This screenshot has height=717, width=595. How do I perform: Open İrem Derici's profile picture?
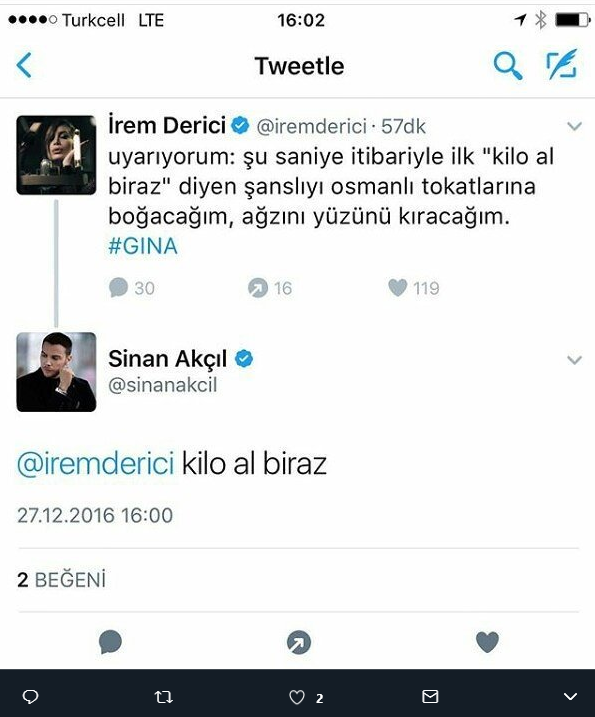[x=56, y=155]
